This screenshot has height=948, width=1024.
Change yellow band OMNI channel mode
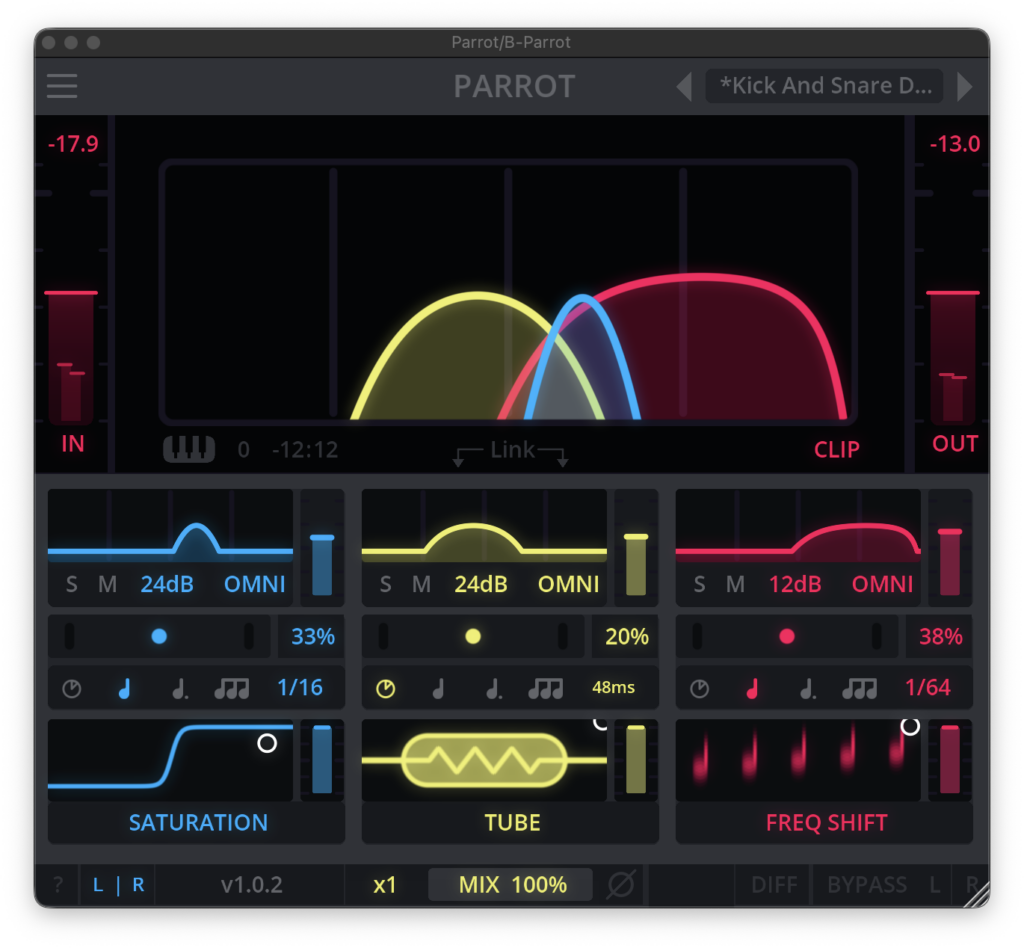click(x=568, y=584)
